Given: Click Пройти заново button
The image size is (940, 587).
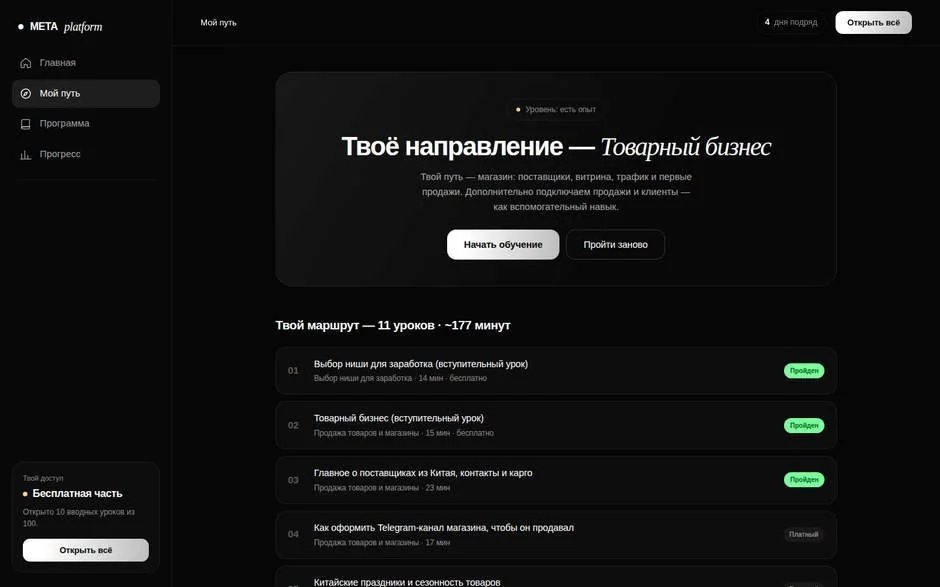Looking at the screenshot, I should (x=616, y=245).
